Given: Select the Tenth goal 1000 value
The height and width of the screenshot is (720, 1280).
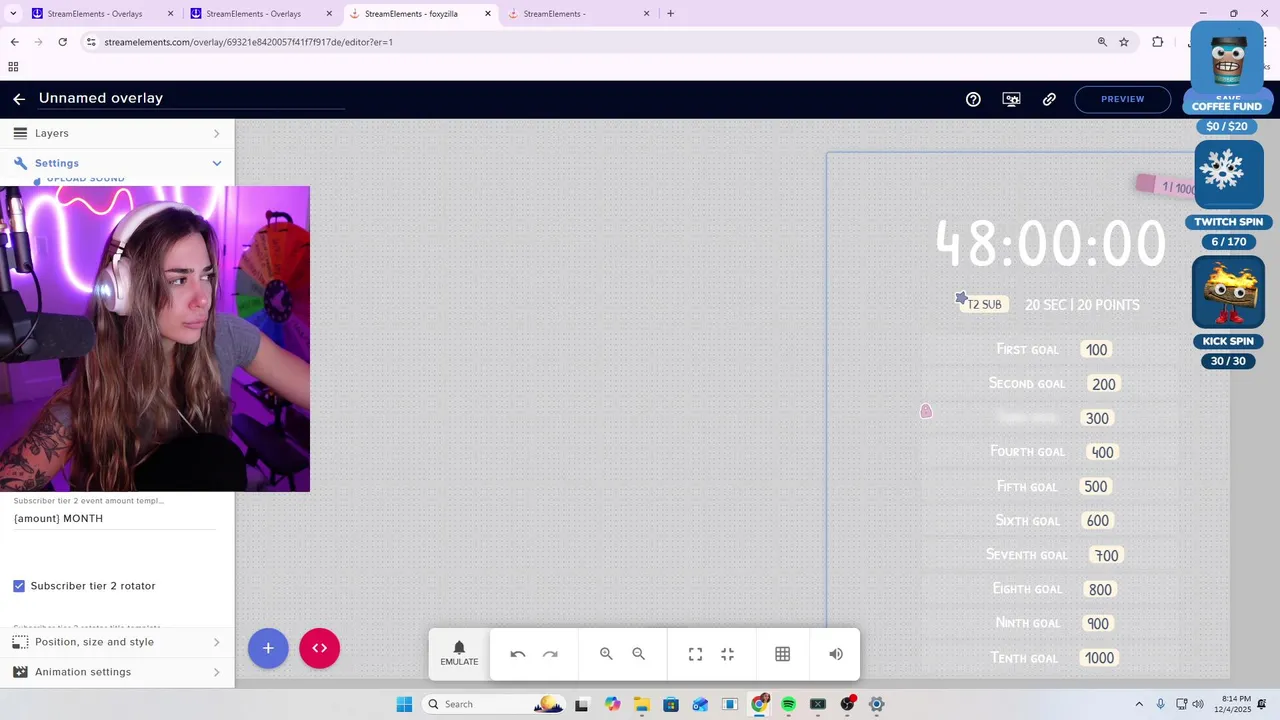Looking at the screenshot, I should (1100, 658).
